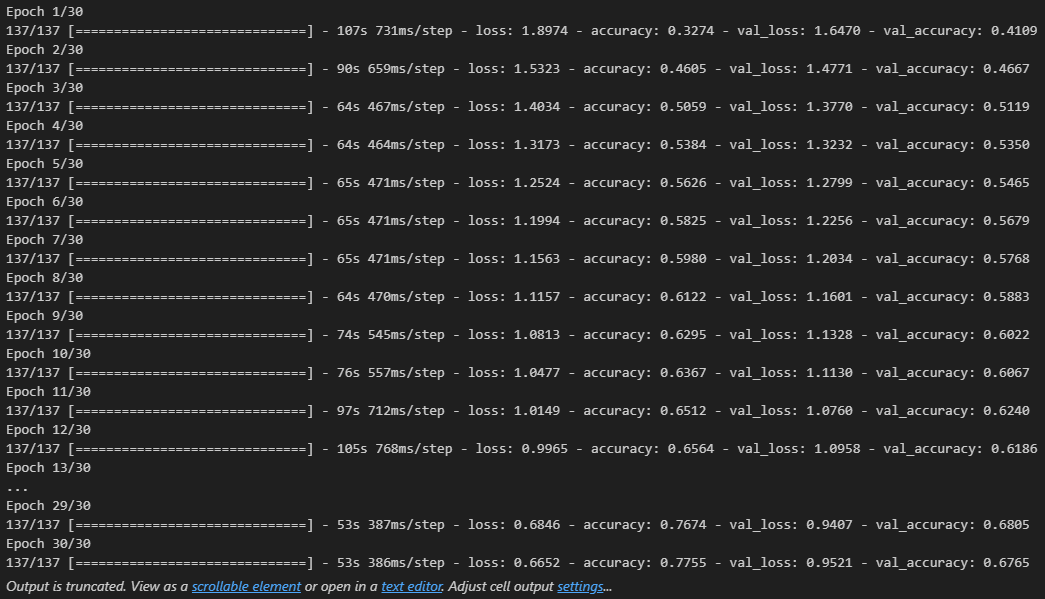The height and width of the screenshot is (599, 1045).
Task: Click '53s 387ms/step' timing text
Action: click(x=390, y=524)
